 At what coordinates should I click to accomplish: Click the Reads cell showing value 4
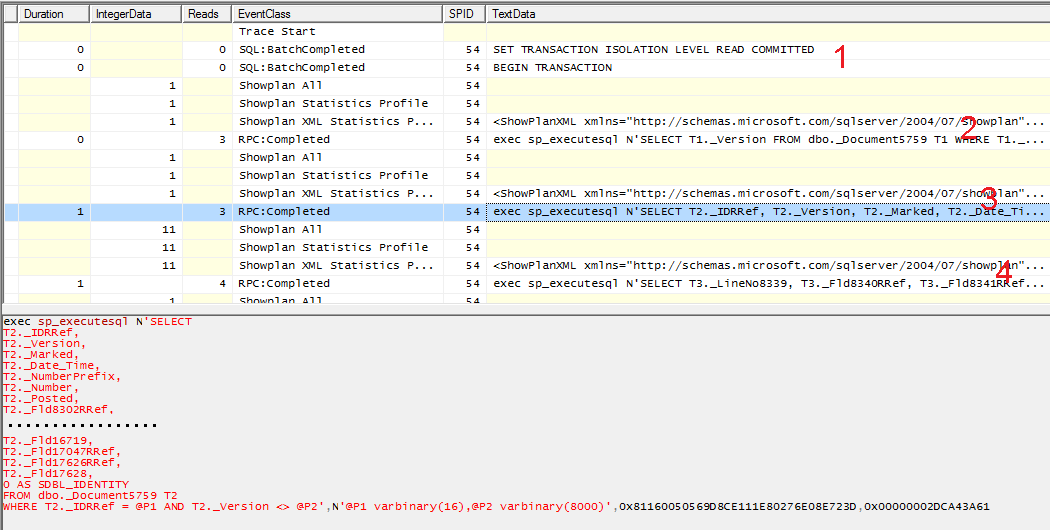coord(207,284)
